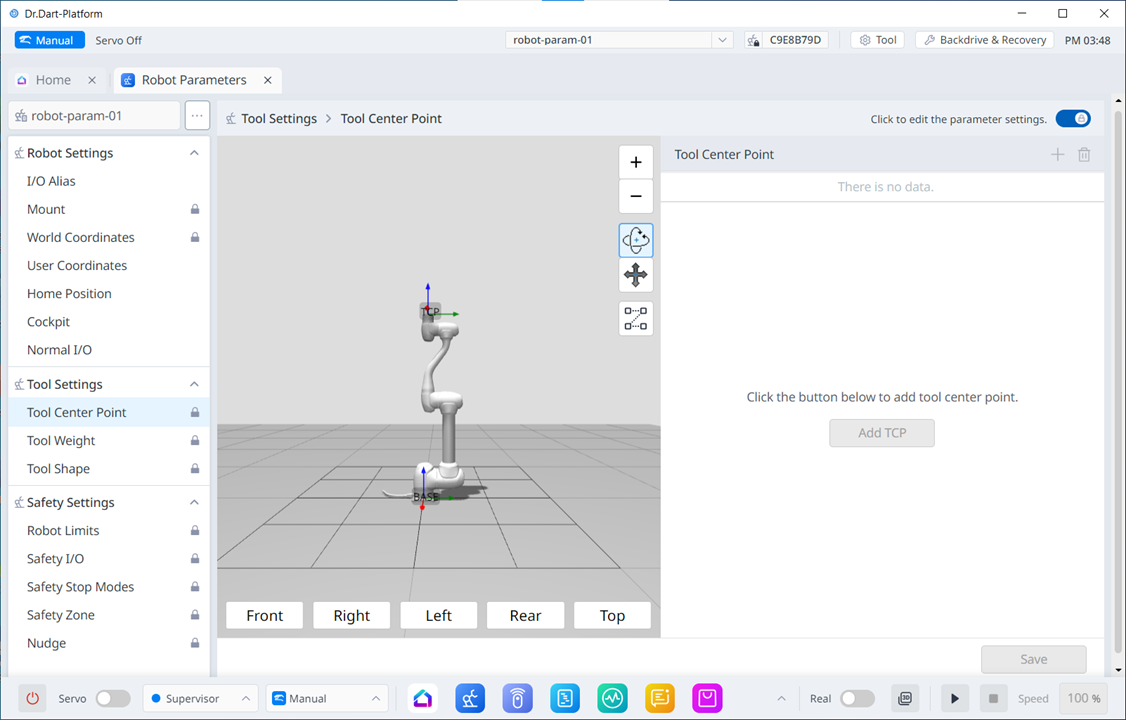Open the Supervisor role dropdown

pyautogui.click(x=200, y=698)
